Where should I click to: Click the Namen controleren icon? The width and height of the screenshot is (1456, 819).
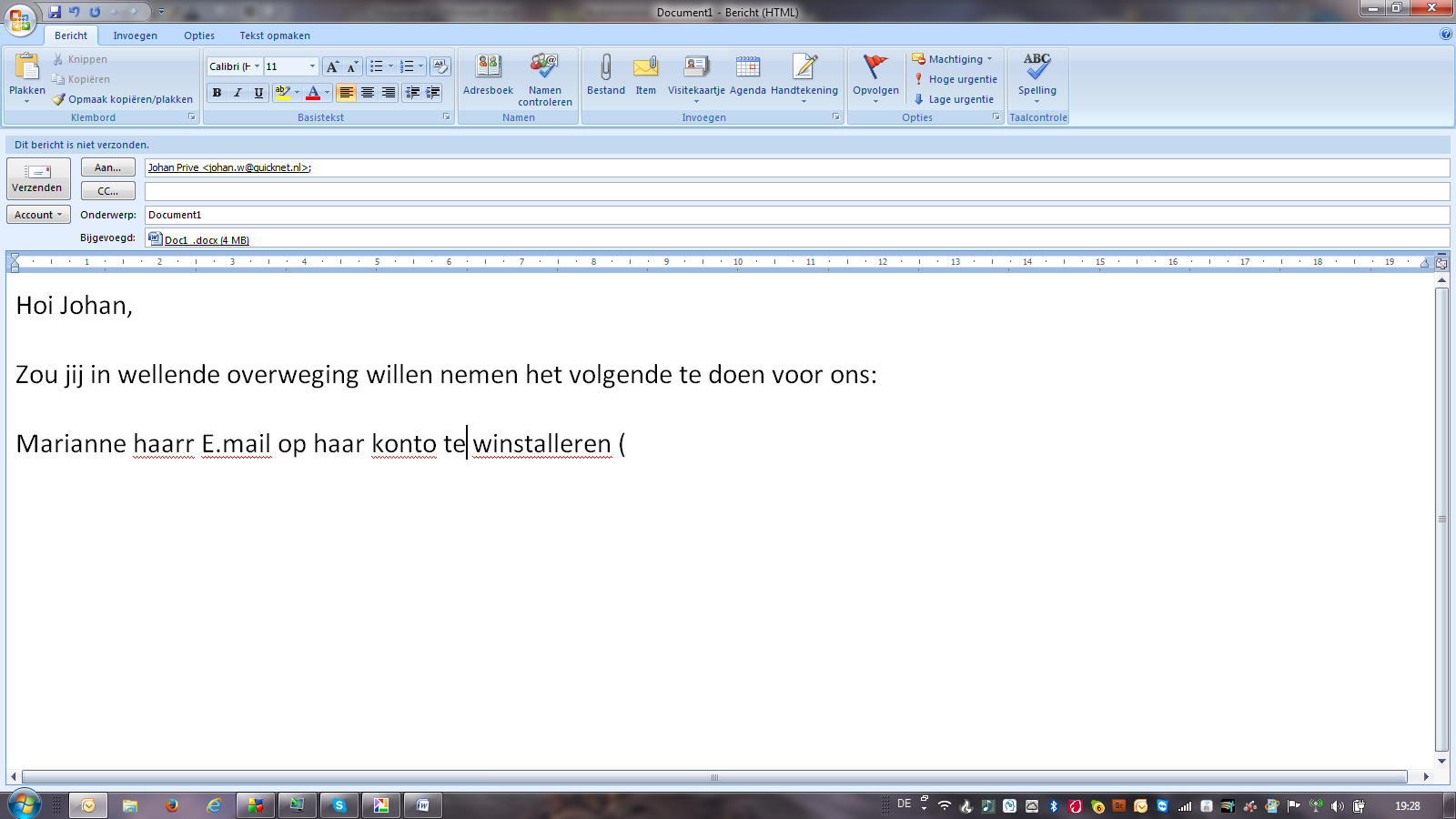coord(544,67)
